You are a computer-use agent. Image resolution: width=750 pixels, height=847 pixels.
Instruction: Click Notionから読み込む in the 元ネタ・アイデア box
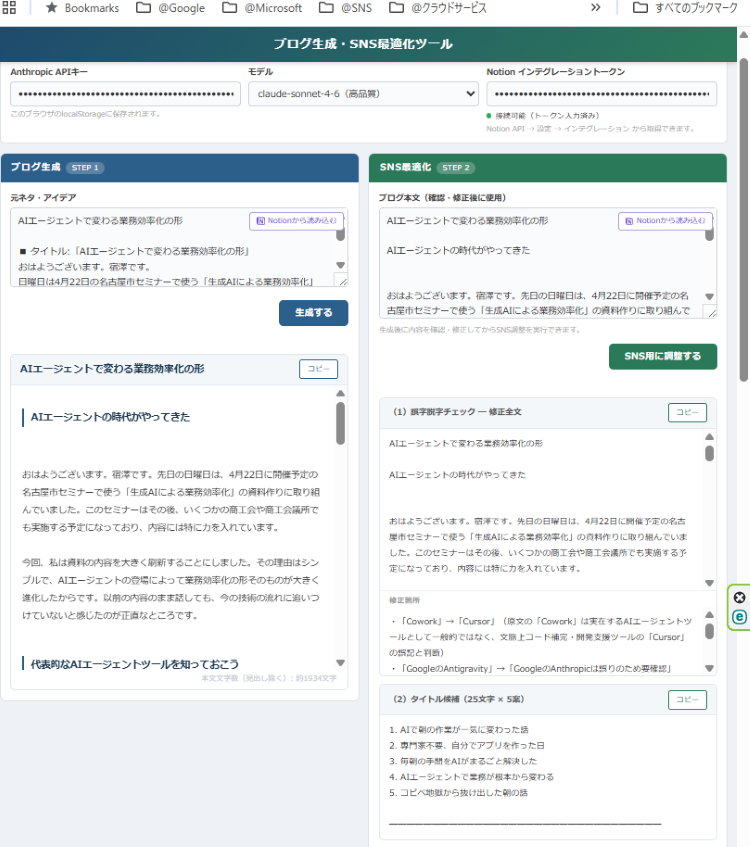[x=295, y=221]
